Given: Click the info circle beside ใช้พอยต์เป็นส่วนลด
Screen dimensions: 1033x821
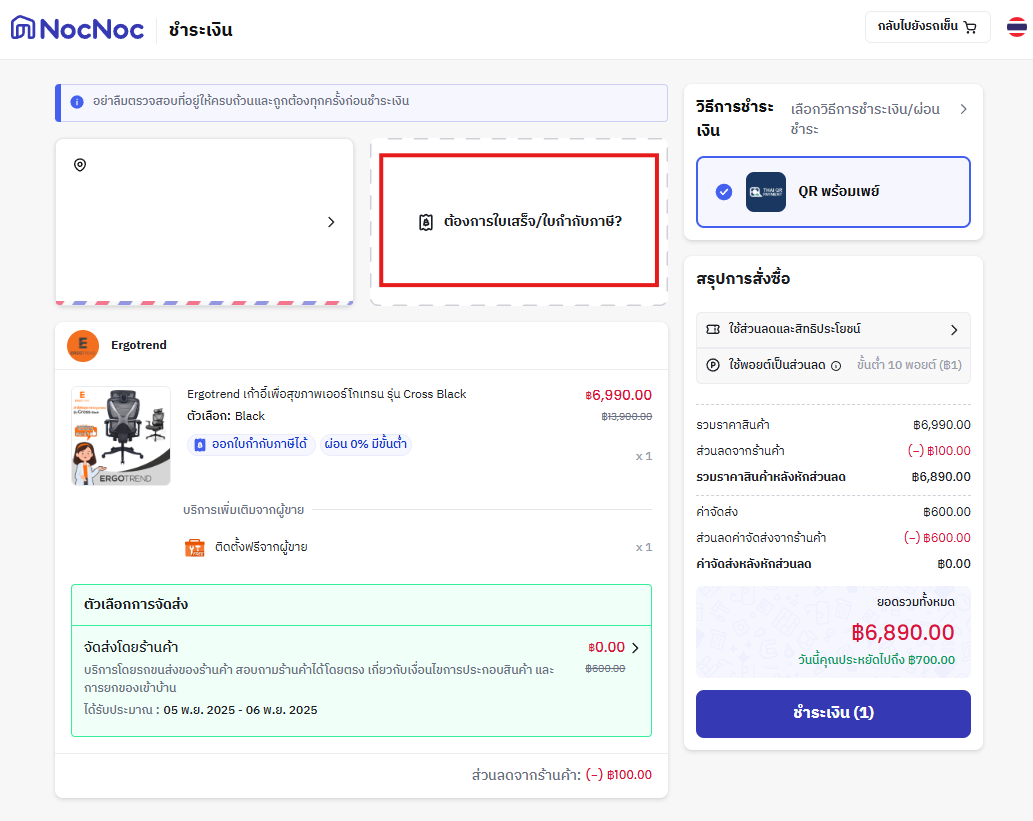Looking at the screenshot, I should (x=836, y=366).
